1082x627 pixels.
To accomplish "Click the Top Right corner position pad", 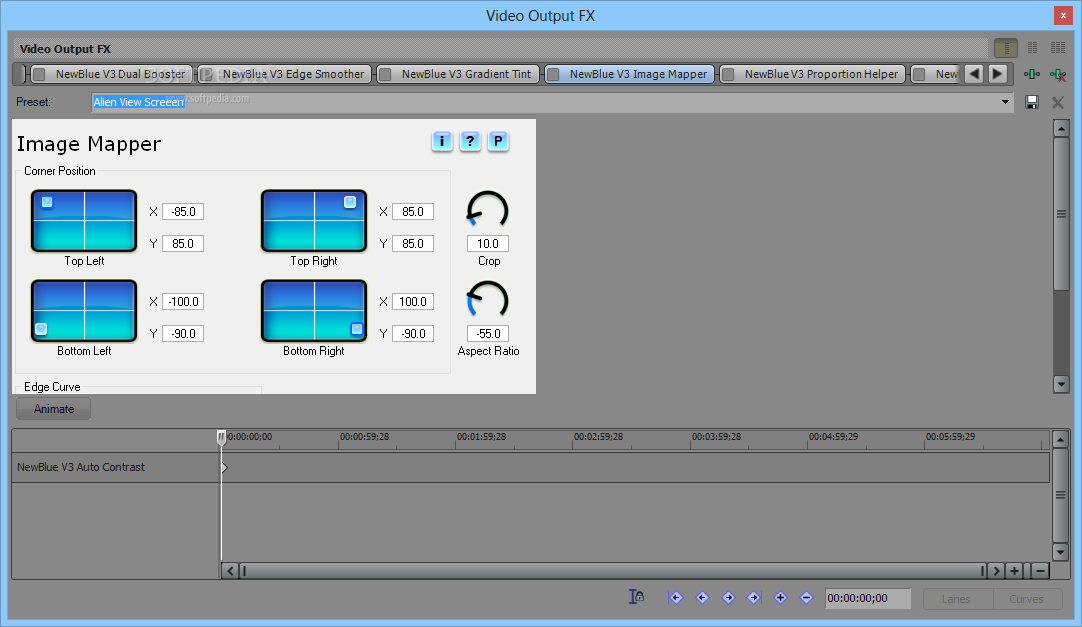I will click(314, 221).
